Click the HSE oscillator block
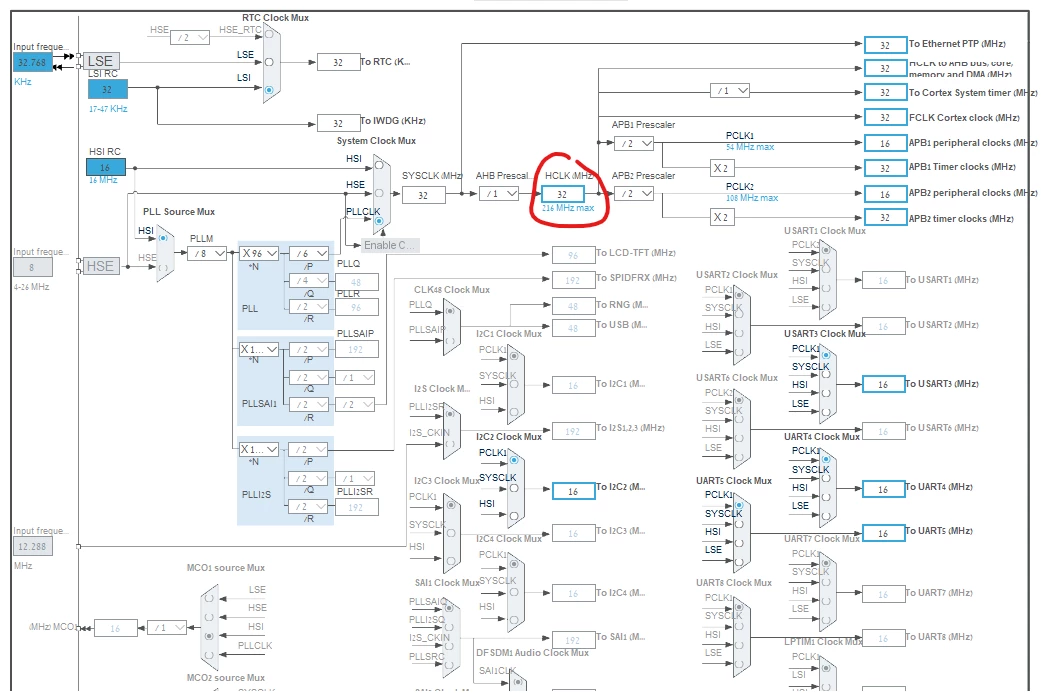Viewport: 1063px width, 693px height. 100,266
